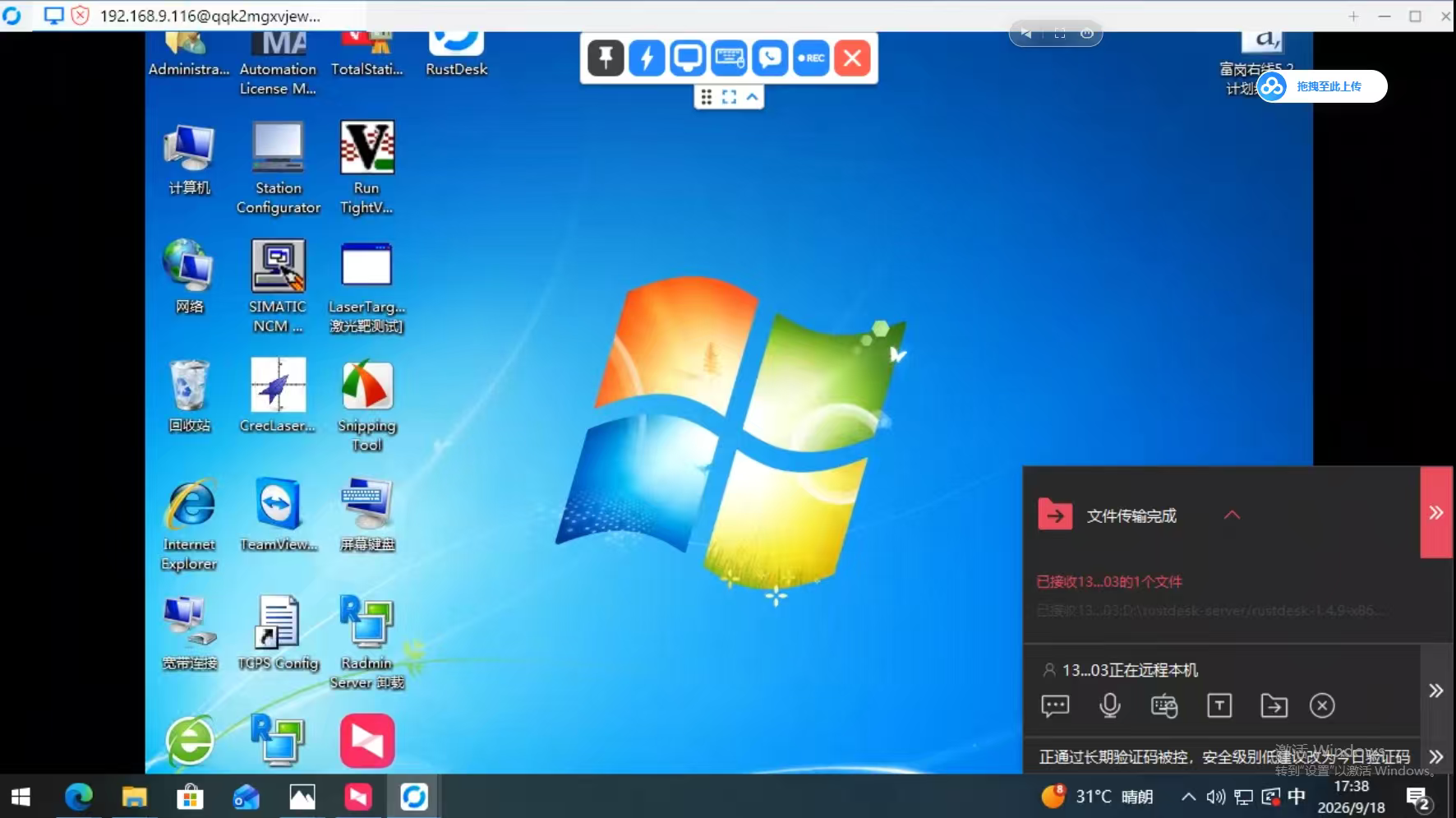This screenshot has width=1456, height=818.
Task: Open the Administrator folder on the desktop
Action: (x=189, y=54)
